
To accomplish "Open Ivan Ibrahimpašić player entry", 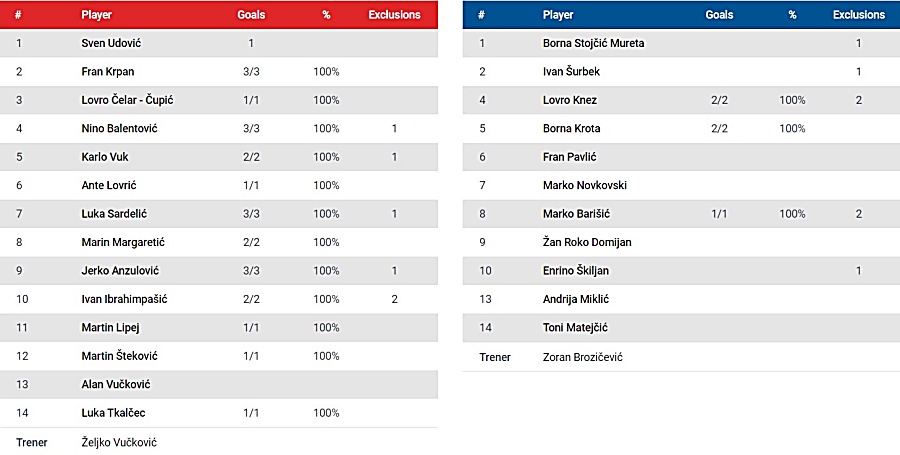I will pos(126,299).
